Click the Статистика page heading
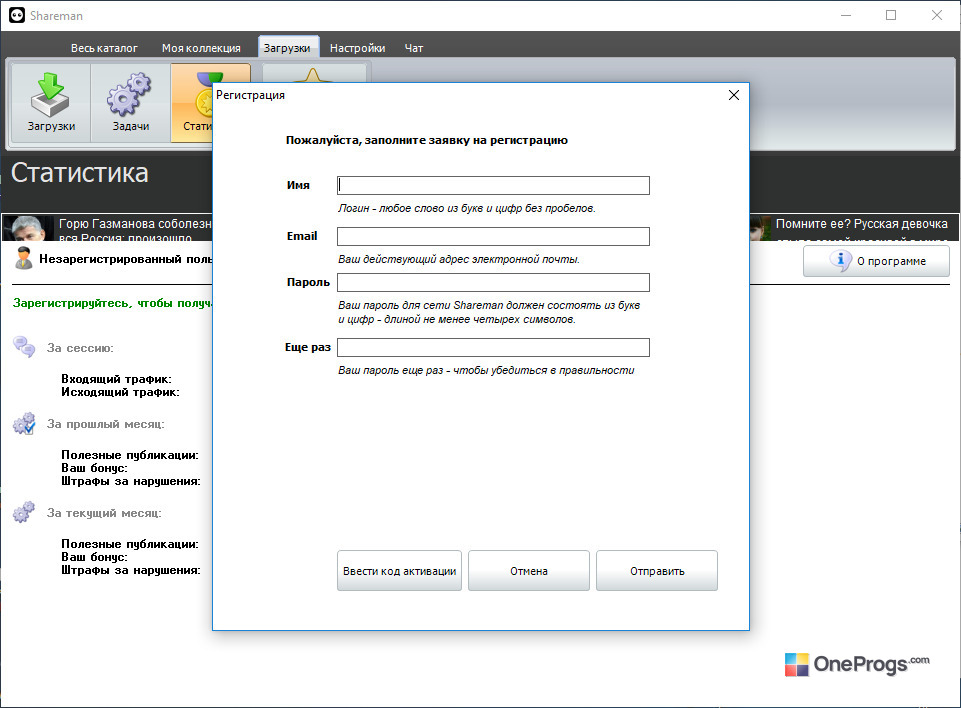This screenshot has height=708, width=961. 80,173
